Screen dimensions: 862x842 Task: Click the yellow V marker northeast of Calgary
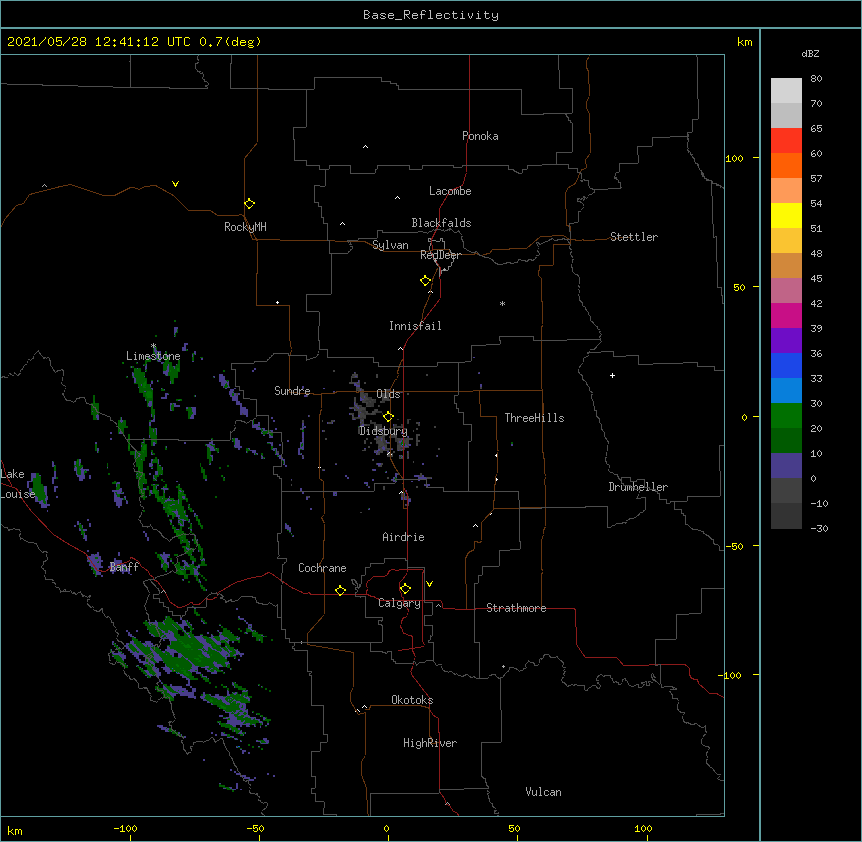click(429, 584)
